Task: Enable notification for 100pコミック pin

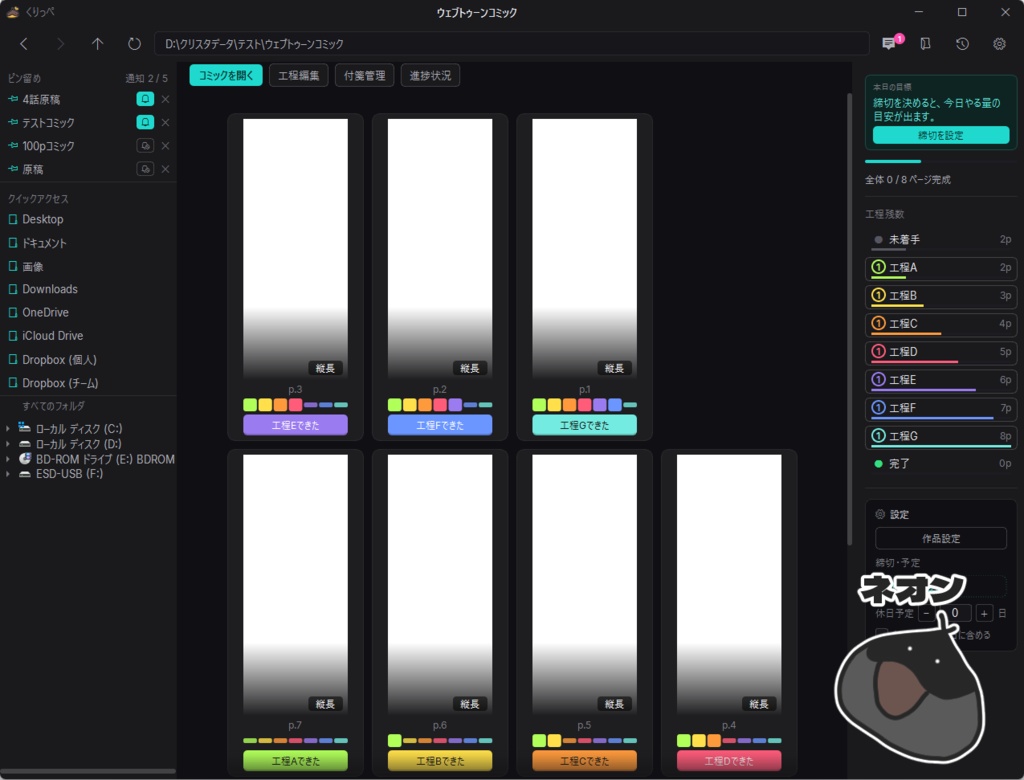Action: point(145,146)
